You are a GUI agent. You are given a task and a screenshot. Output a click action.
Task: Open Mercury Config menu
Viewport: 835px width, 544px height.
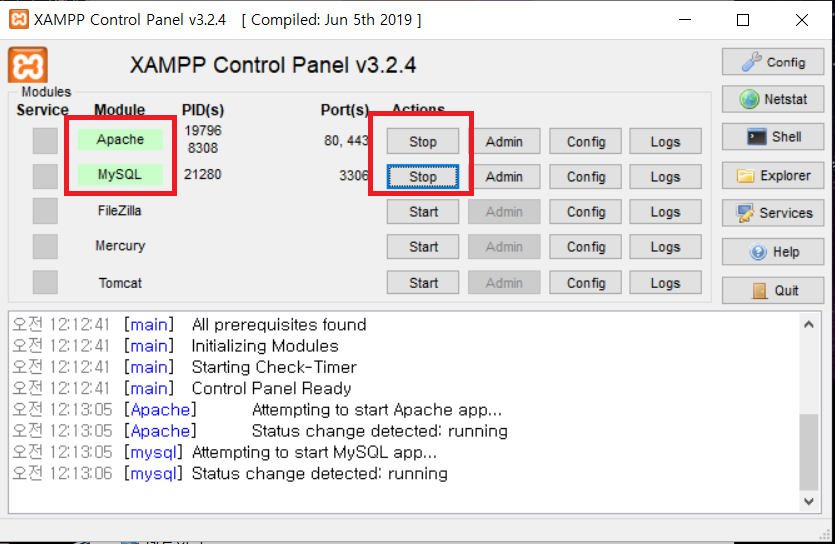click(586, 247)
